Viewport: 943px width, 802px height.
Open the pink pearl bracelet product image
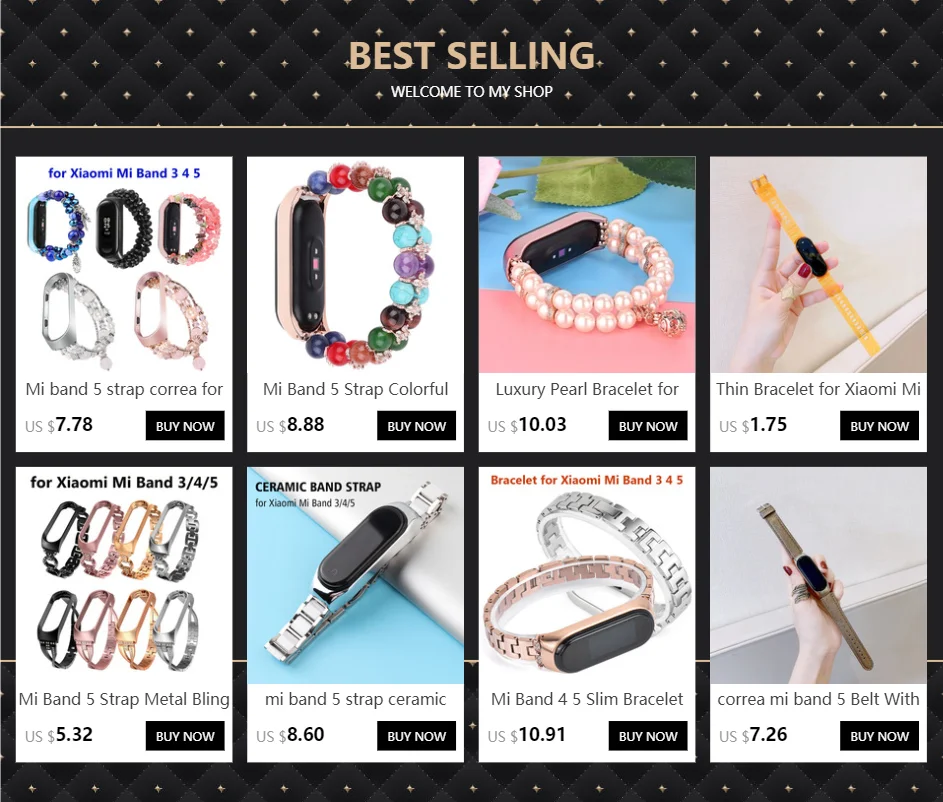point(587,265)
